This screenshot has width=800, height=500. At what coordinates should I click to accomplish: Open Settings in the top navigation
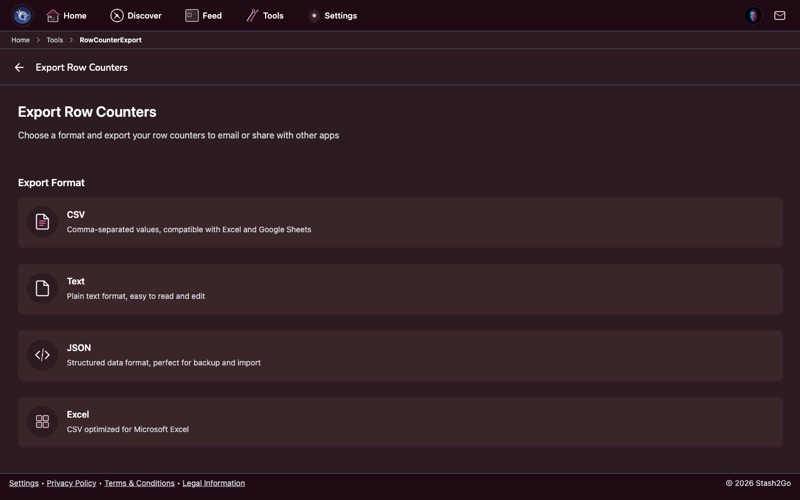click(x=332, y=16)
